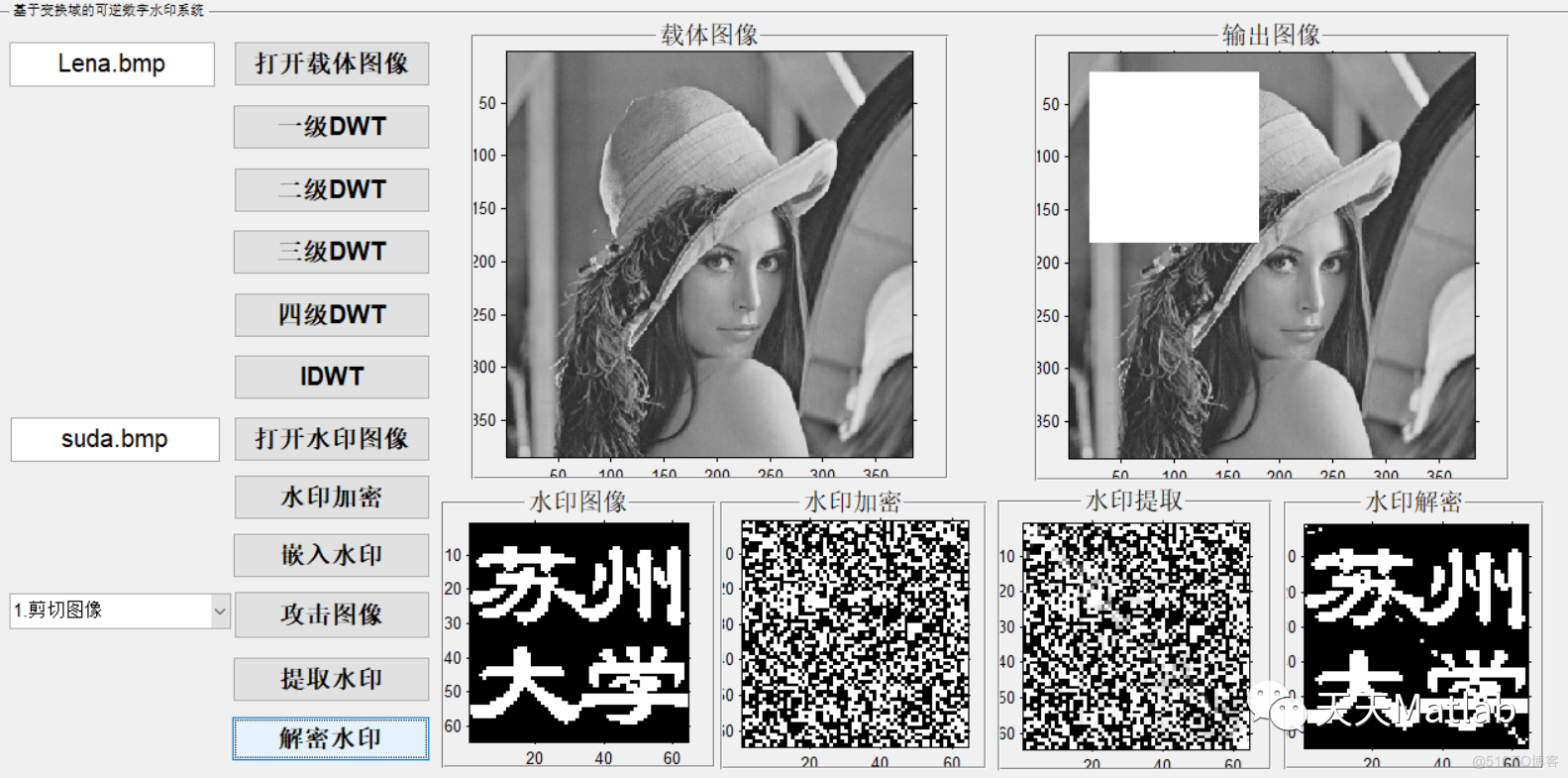
Task: Click the suda.bmp filename field
Action: [115, 439]
